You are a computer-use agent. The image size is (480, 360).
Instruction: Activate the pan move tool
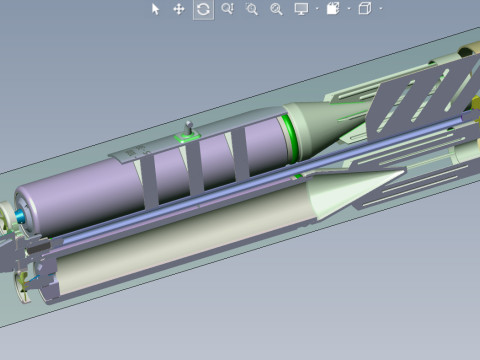(x=179, y=9)
